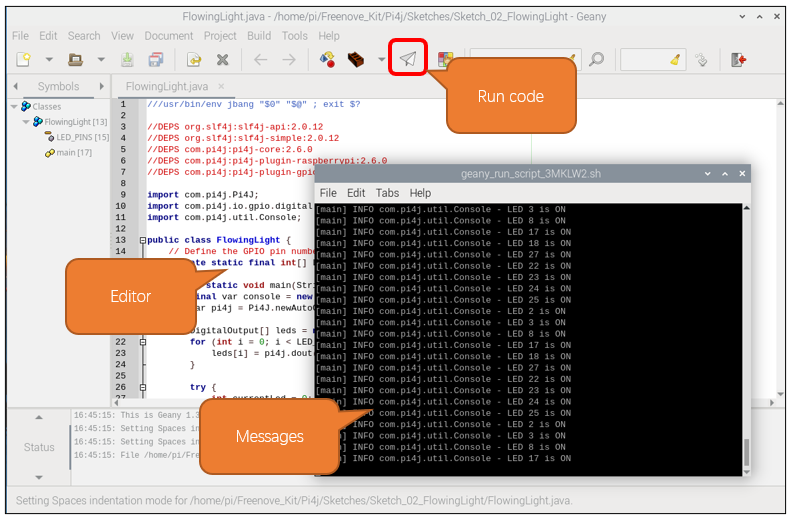
Task: Open the Edit menu in Geany
Action: [48, 36]
